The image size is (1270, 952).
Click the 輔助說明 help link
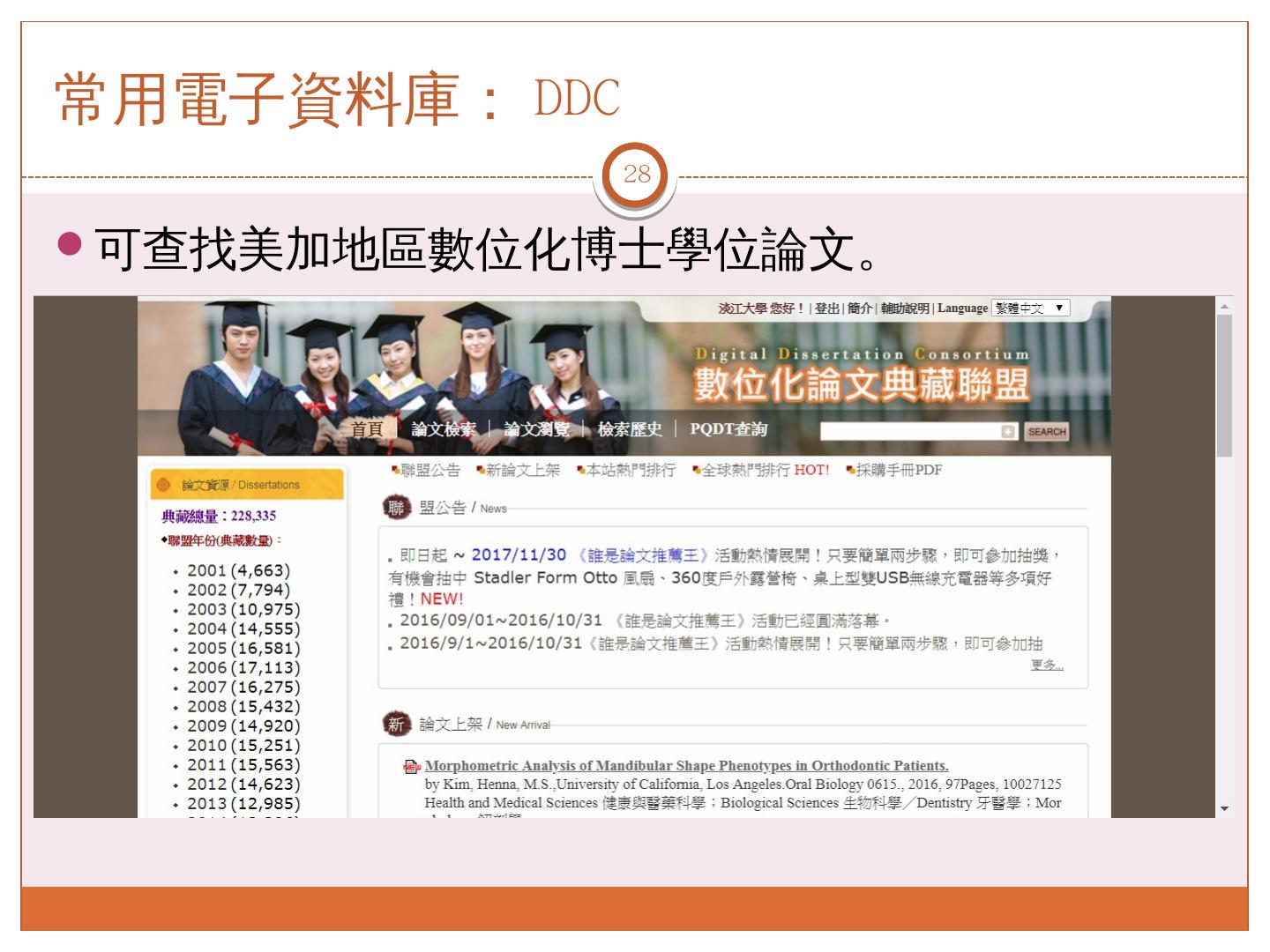coord(905,309)
